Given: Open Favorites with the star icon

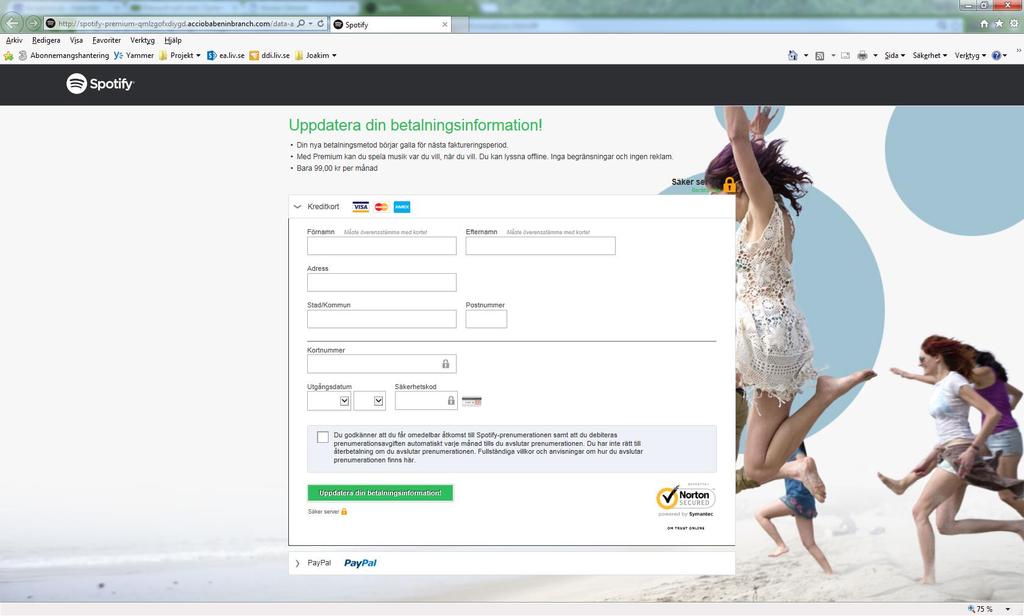Looking at the screenshot, I should tap(999, 24).
